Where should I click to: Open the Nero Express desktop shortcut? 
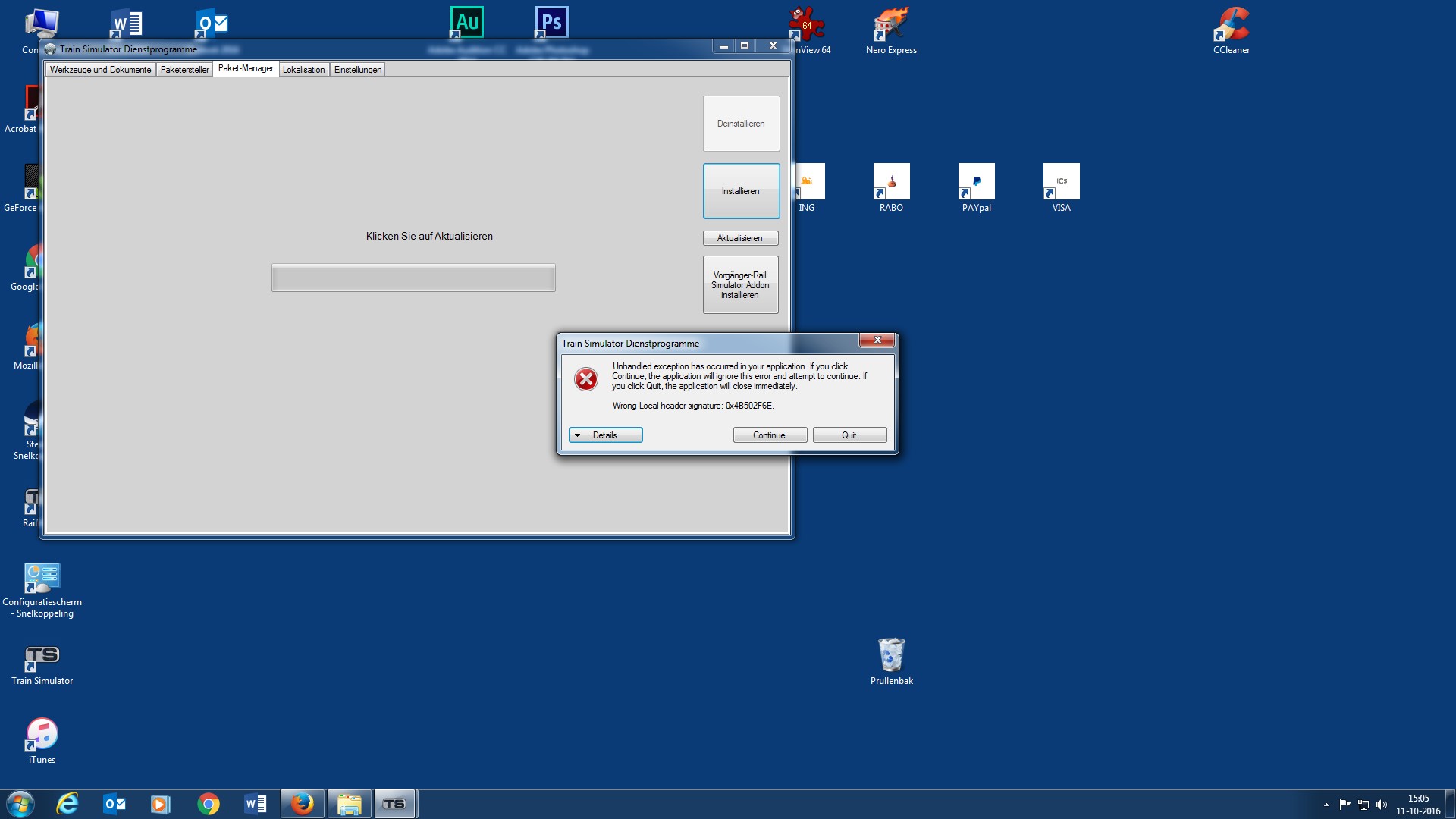[x=891, y=26]
